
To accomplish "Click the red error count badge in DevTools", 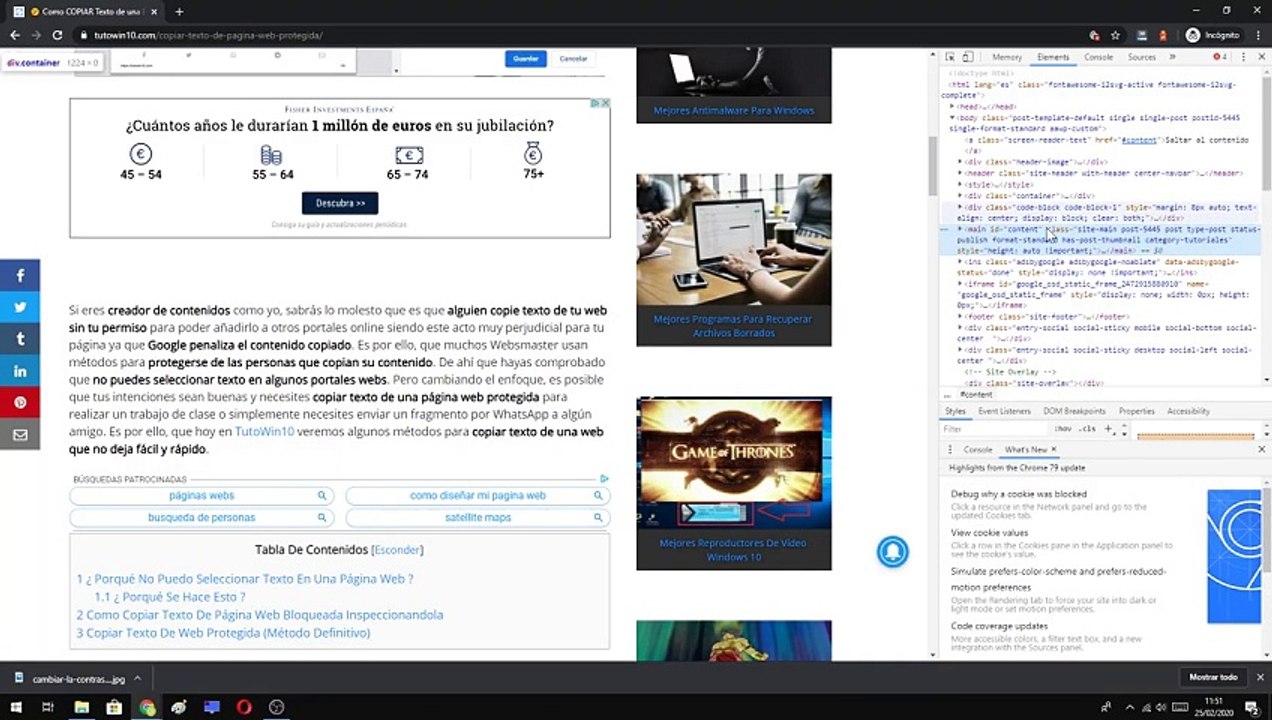I will pos(1219,57).
